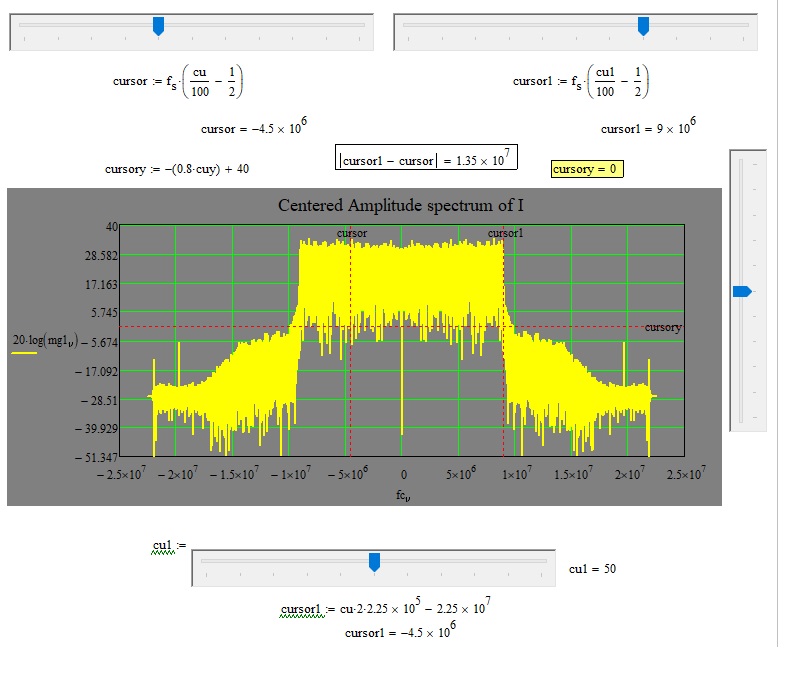804x678 pixels.
Task: Click the yellow highlighted cursory = 0 region
Action: (x=588, y=169)
